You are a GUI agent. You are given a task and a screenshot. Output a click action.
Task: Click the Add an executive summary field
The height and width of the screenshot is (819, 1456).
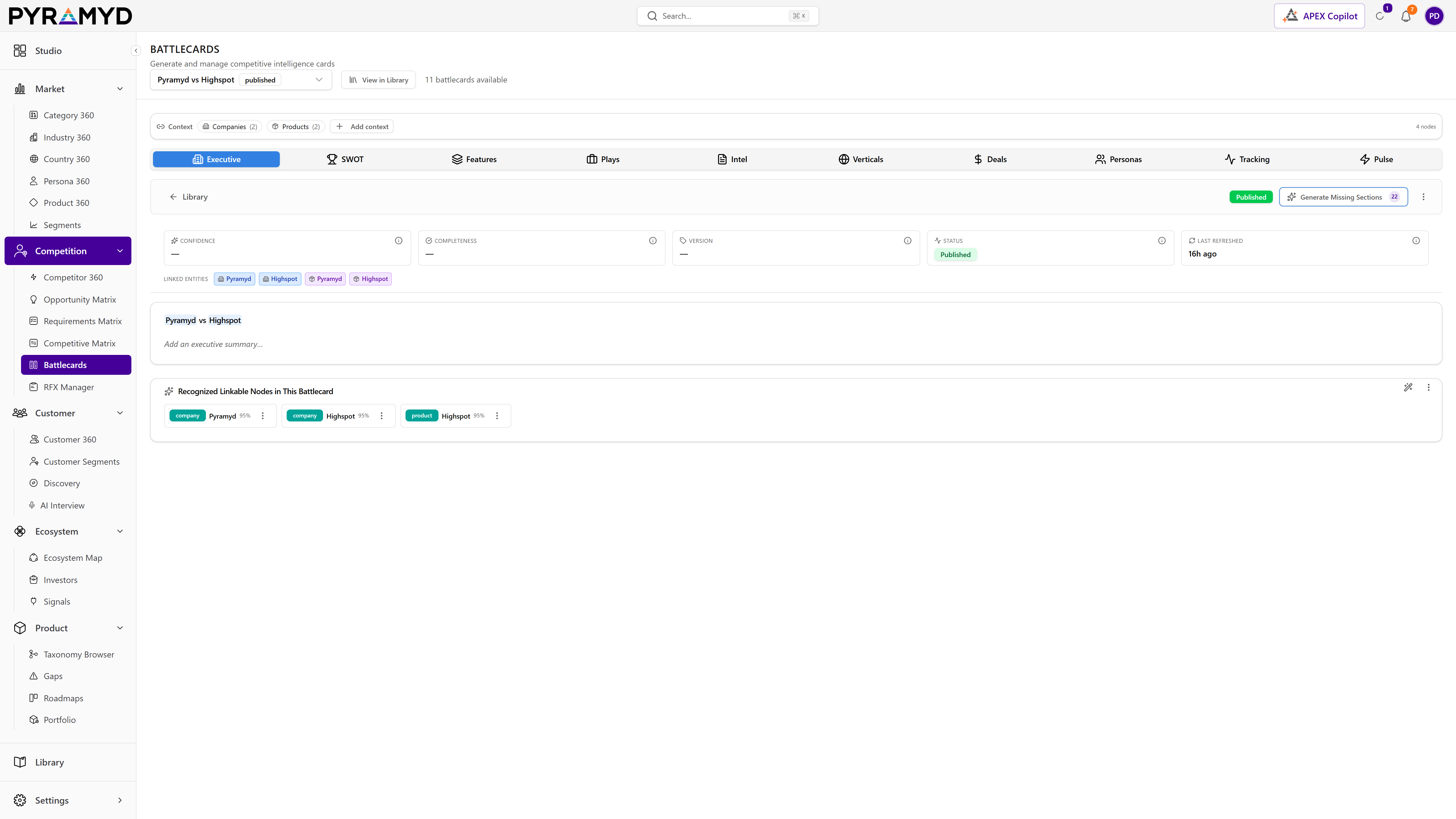pos(213,344)
